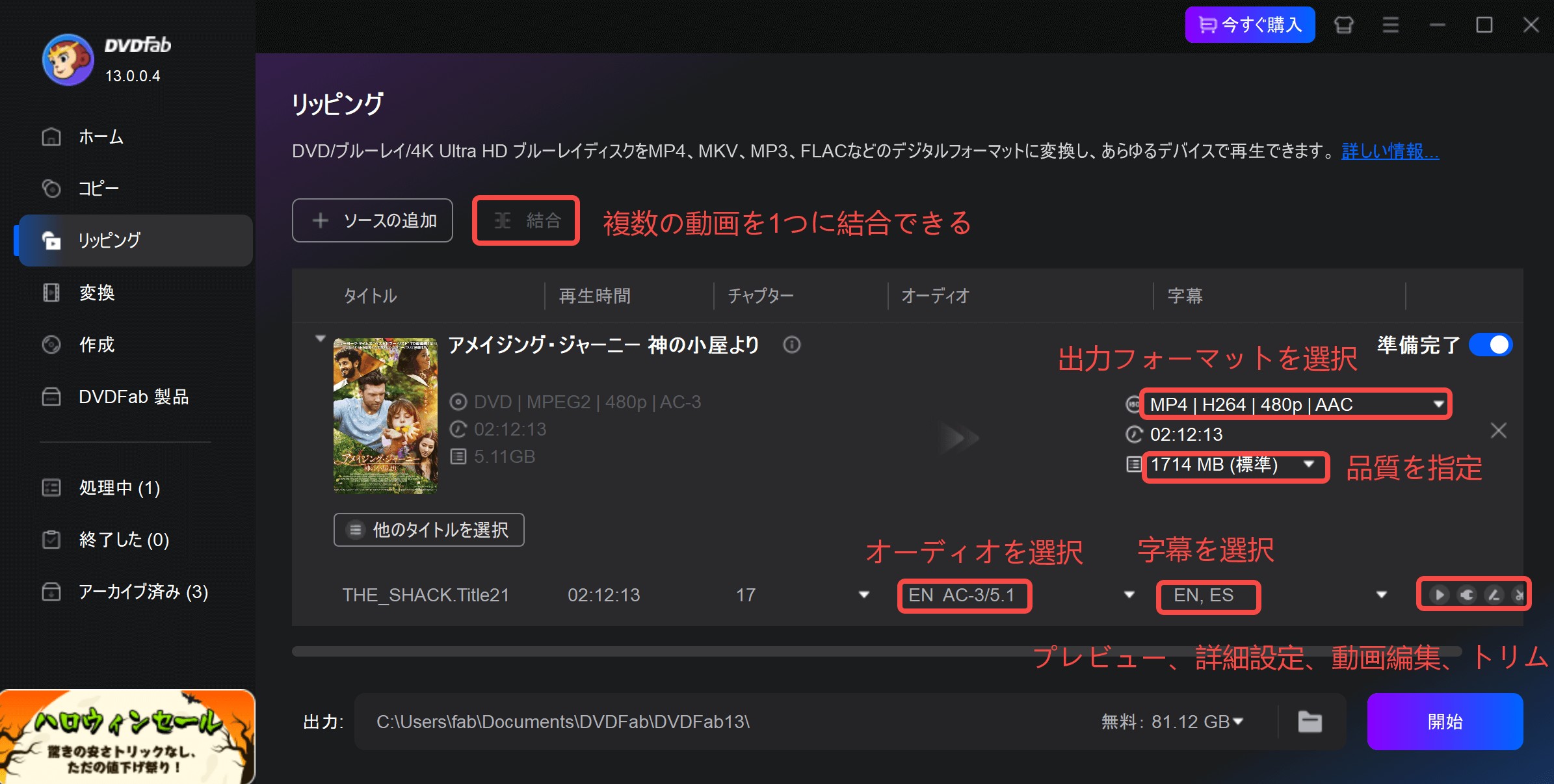Click 他のタイトルを選択 button
The height and width of the screenshot is (784, 1554).
pyautogui.click(x=429, y=530)
